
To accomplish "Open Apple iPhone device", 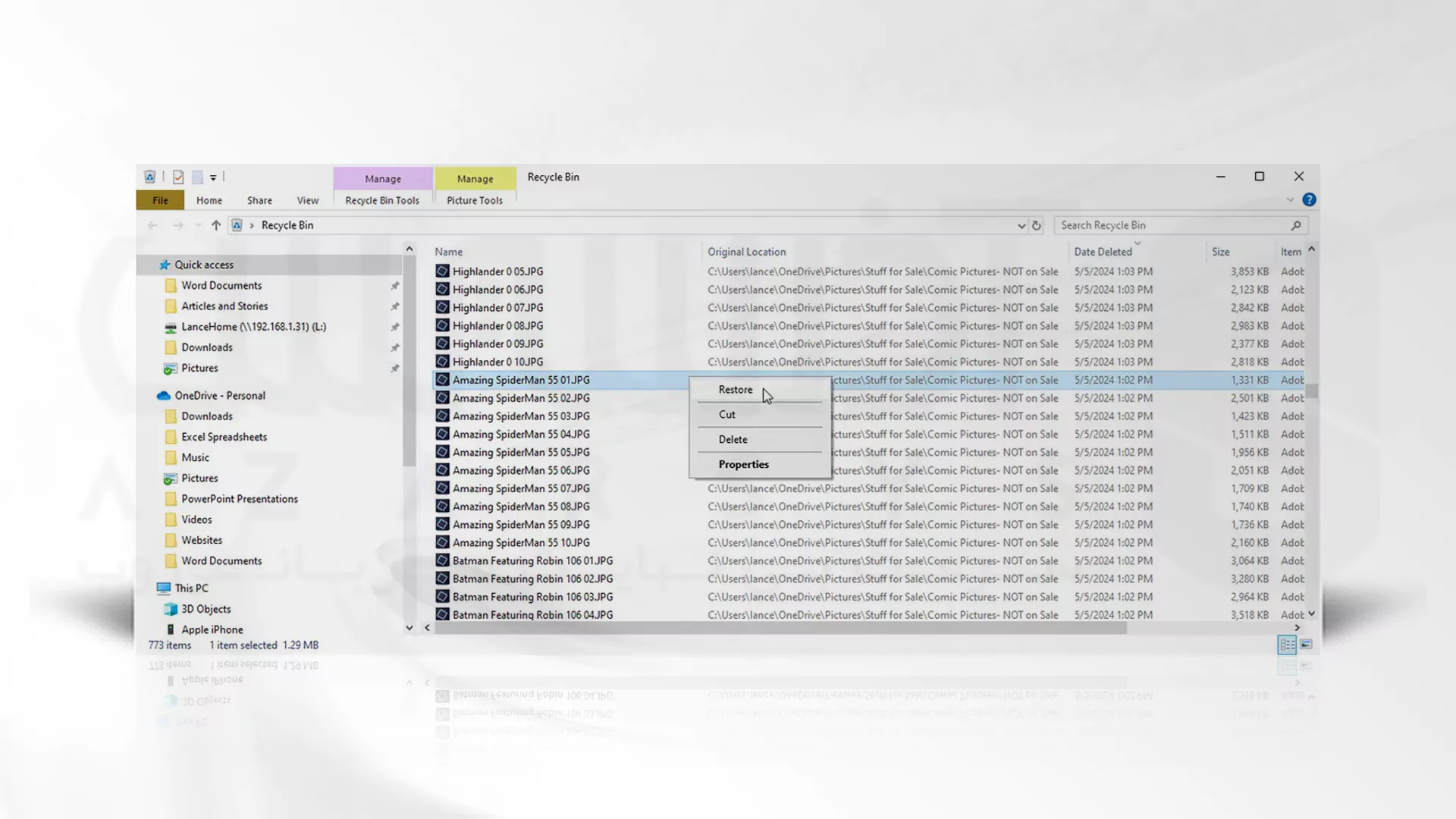I will [212, 629].
